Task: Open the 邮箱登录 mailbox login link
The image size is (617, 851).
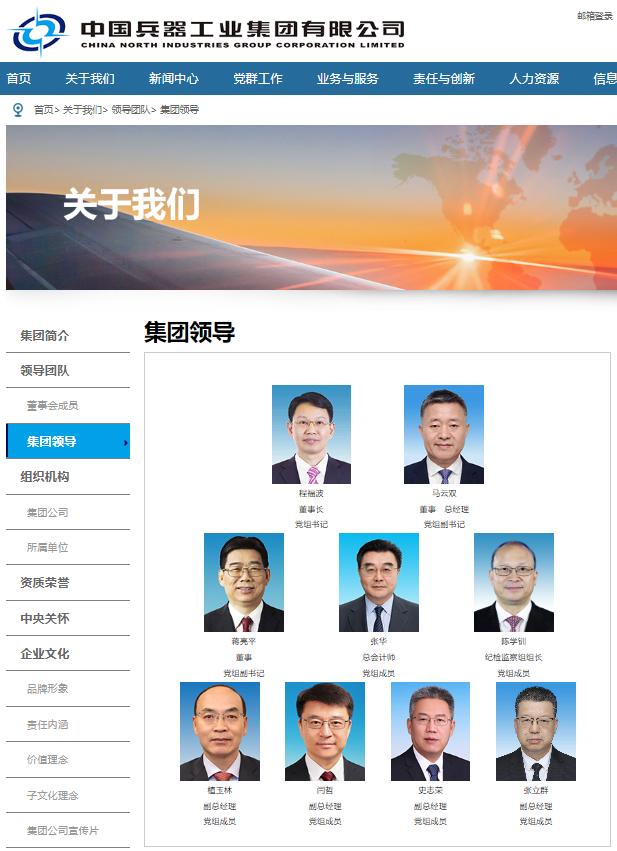Action: pos(595,16)
